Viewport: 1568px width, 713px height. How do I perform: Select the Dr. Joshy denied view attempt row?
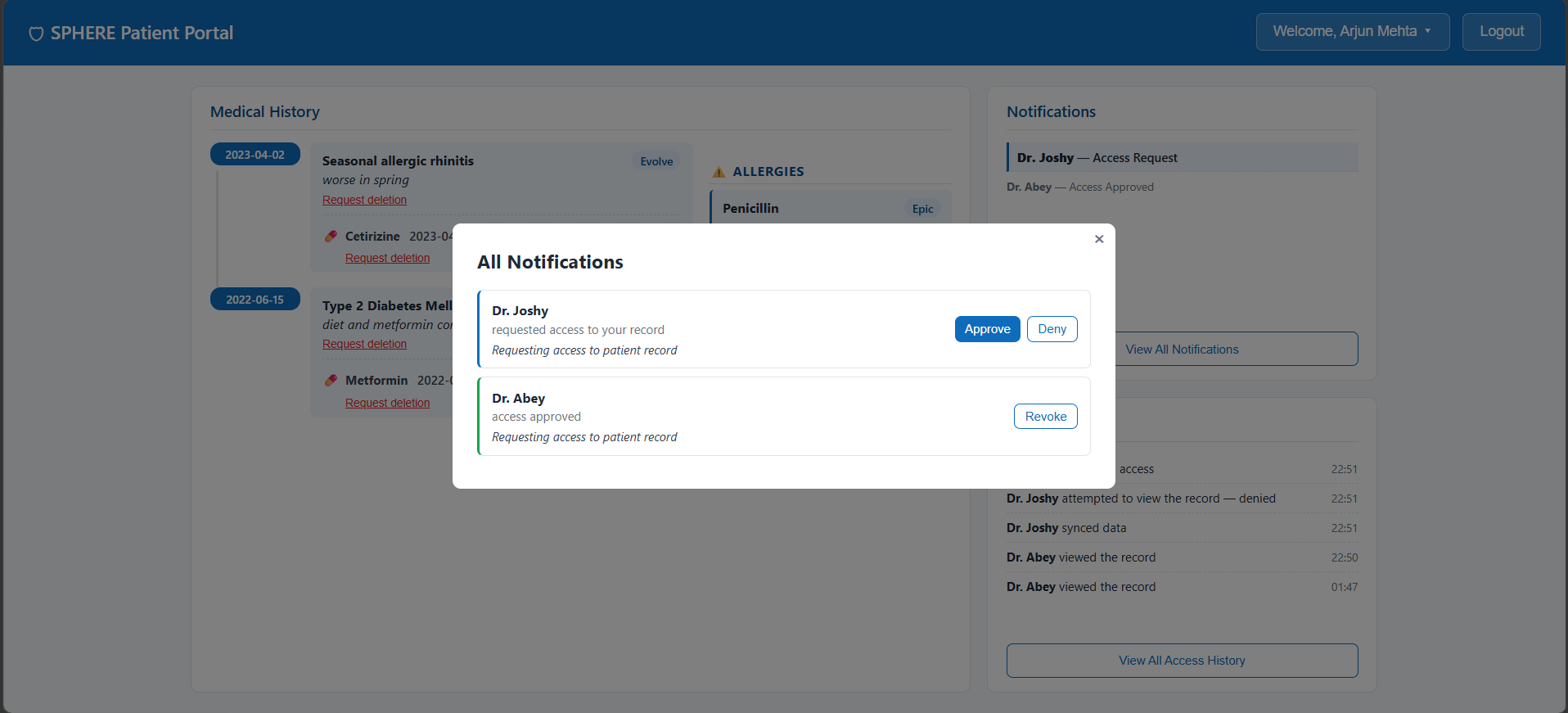pyautogui.click(x=1182, y=499)
